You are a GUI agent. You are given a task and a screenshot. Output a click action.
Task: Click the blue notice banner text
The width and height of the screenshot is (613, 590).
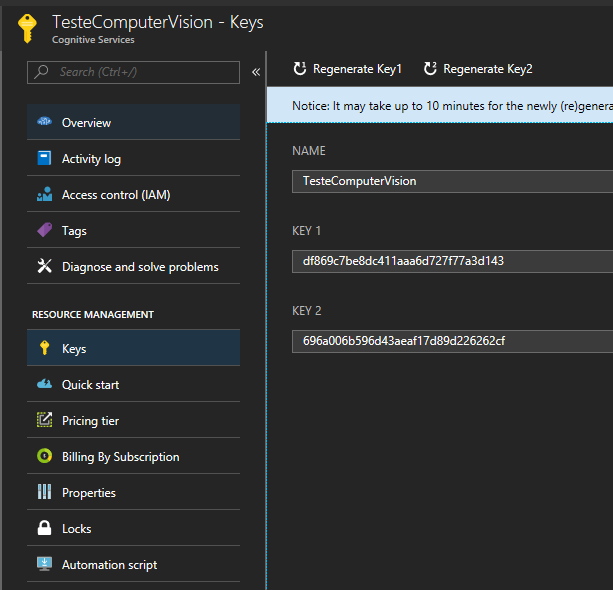pyautogui.click(x=452, y=106)
